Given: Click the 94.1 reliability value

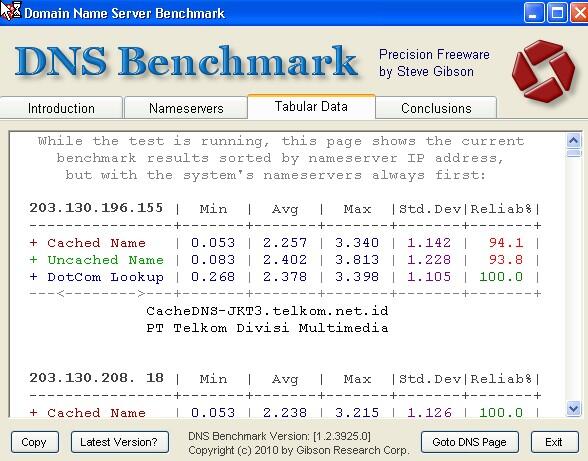Looking at the screenshot, I should pos(506,243).
